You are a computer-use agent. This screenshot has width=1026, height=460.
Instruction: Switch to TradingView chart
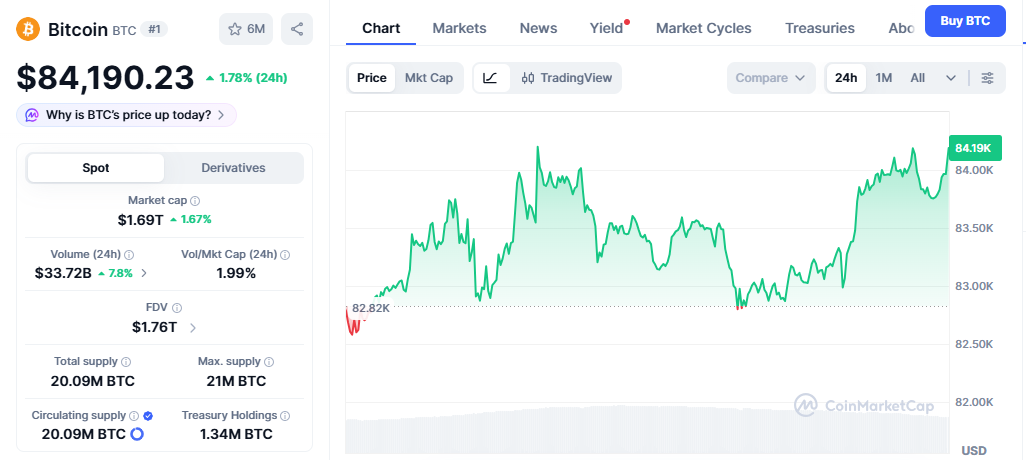[x=567, y=78]
